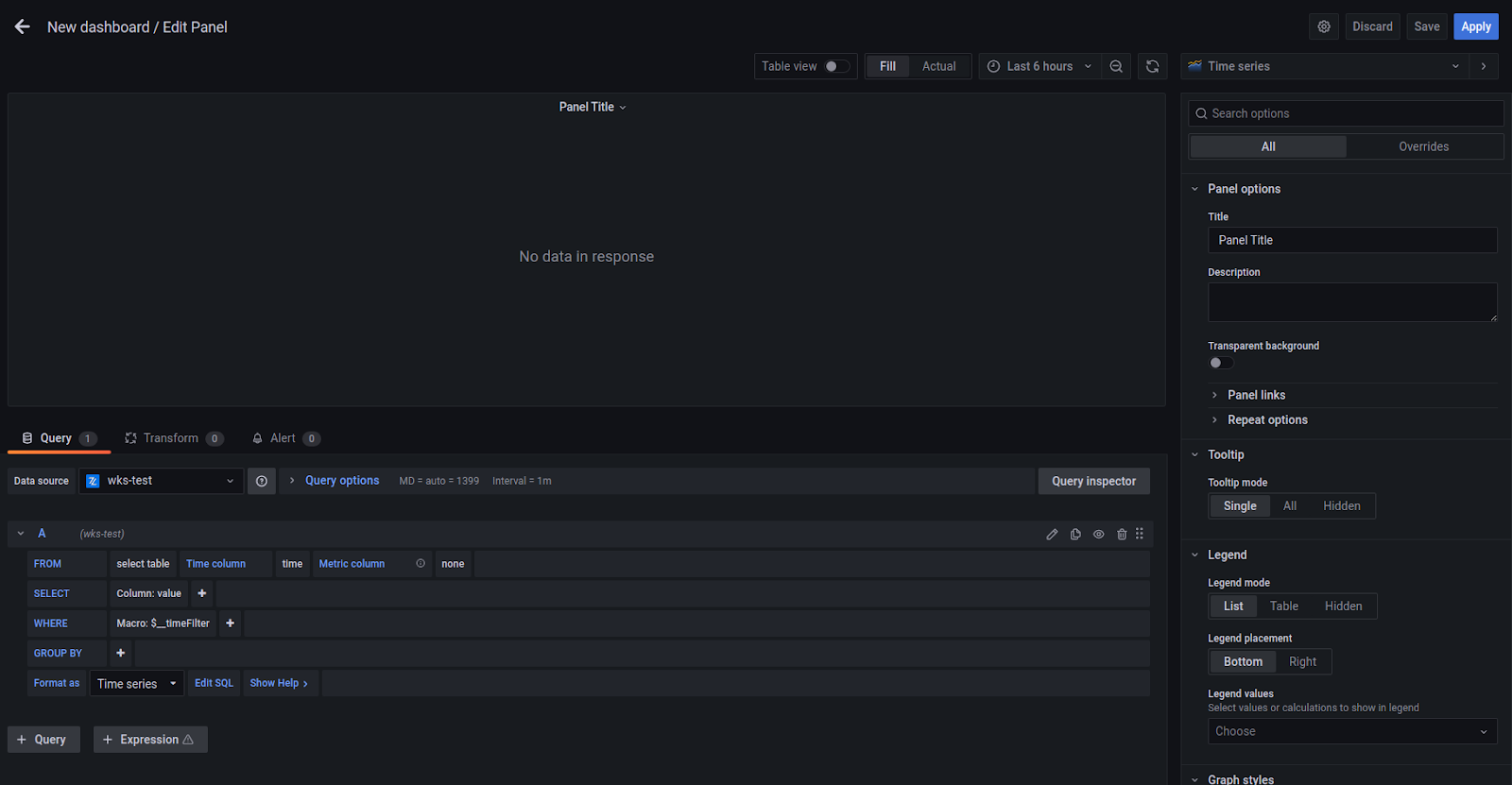Click the wks-test data source logo icon

[x=93, y=481]
